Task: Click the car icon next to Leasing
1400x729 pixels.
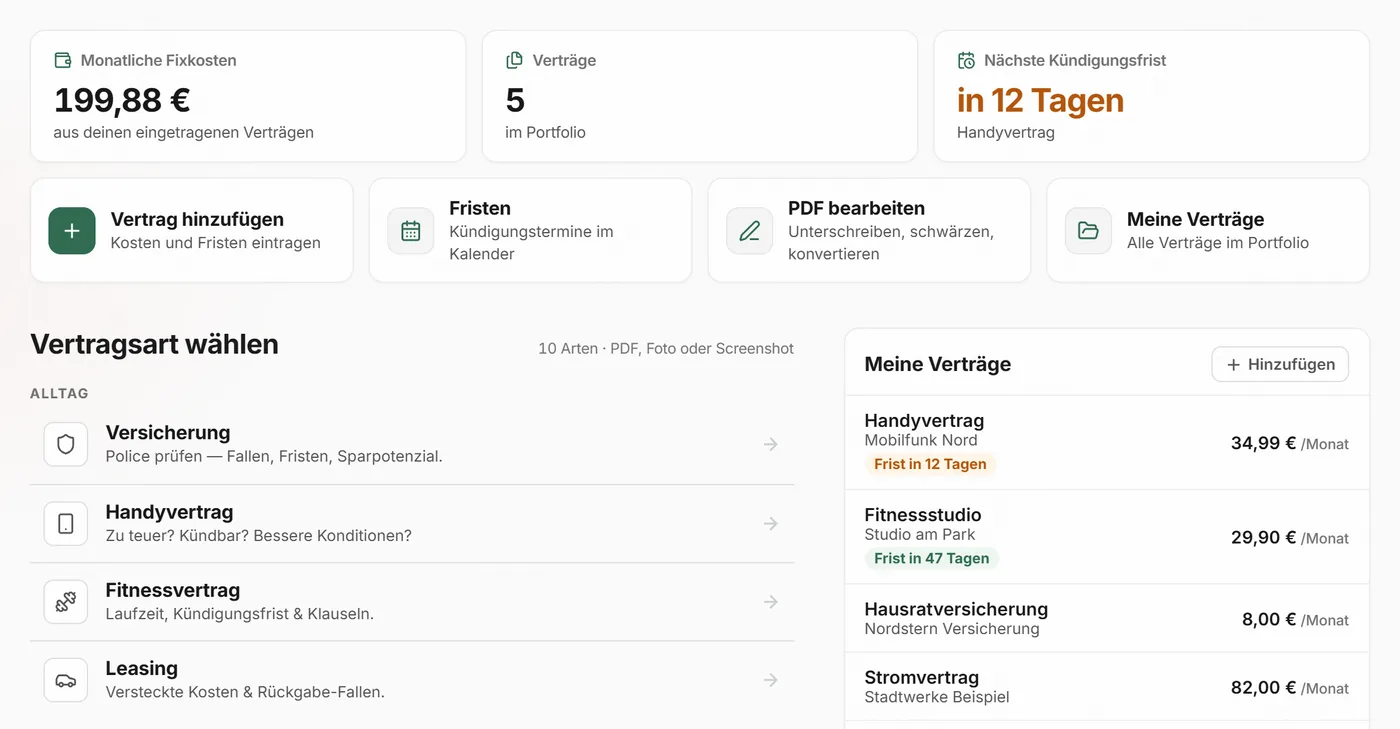Action: tap(66, 680)
